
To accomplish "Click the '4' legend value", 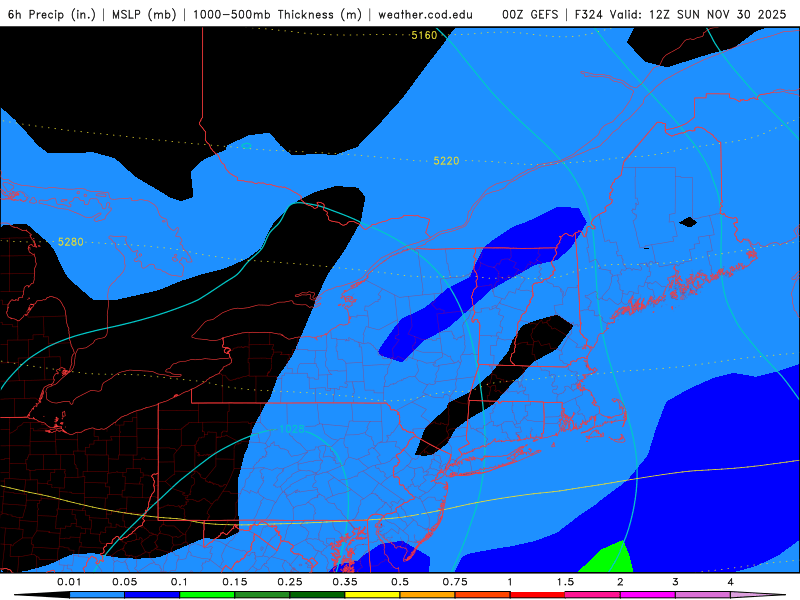I will (730, 582).
